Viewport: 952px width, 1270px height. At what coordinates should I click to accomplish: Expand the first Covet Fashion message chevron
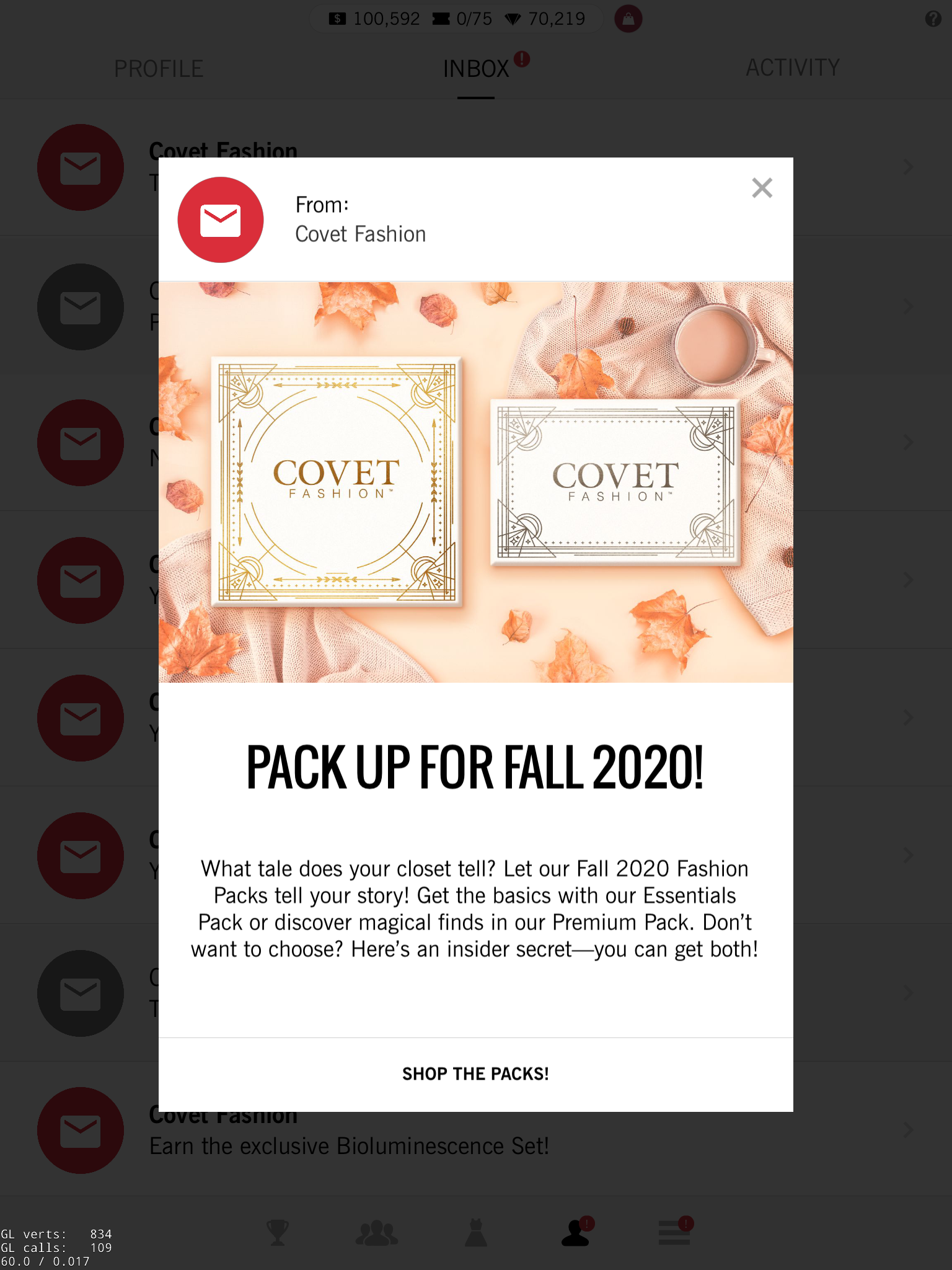(x=908, y=167)
